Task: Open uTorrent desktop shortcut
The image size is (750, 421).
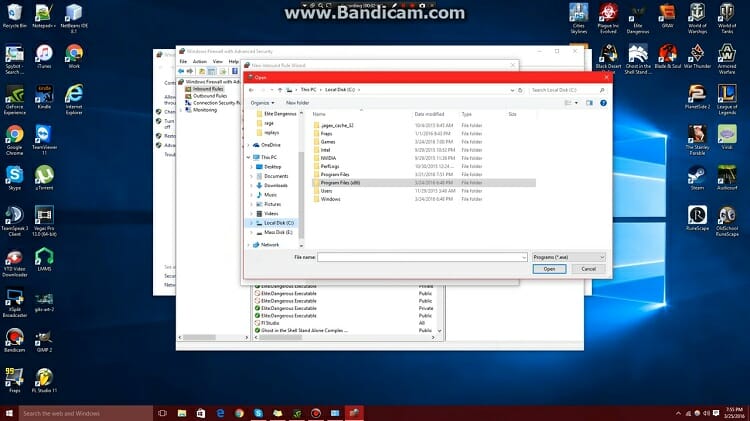Action: (44, 178)
